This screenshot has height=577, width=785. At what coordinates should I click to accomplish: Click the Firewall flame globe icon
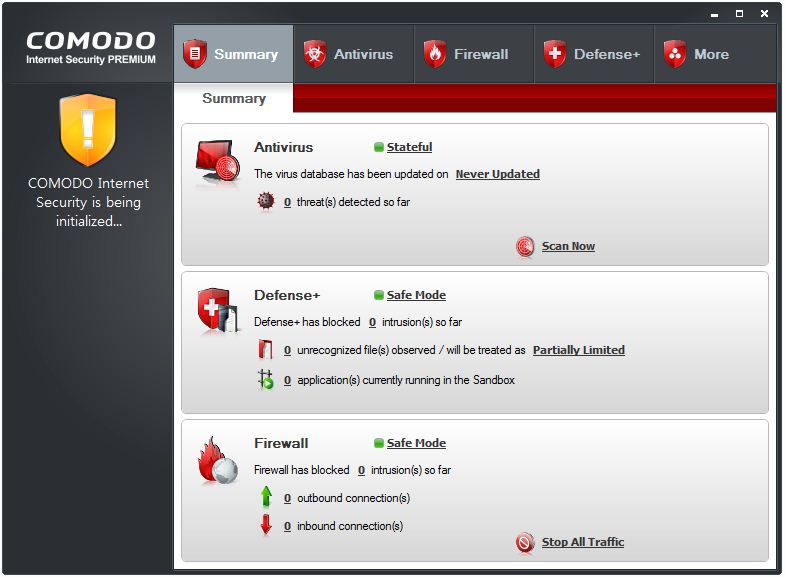pos(218,460)
